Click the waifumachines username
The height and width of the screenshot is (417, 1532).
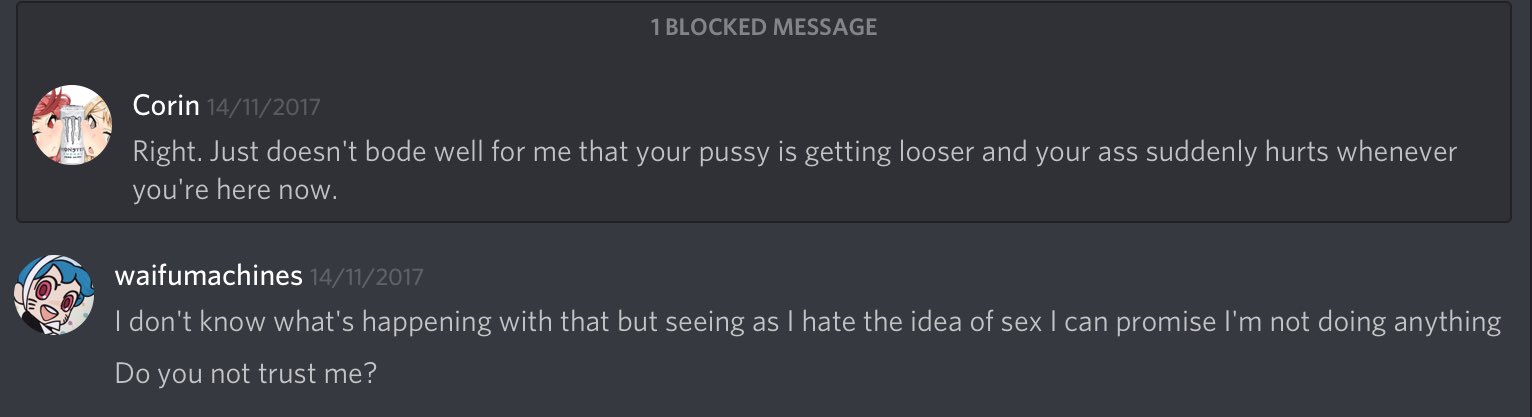pyautogui.click(x=208, y=275)
